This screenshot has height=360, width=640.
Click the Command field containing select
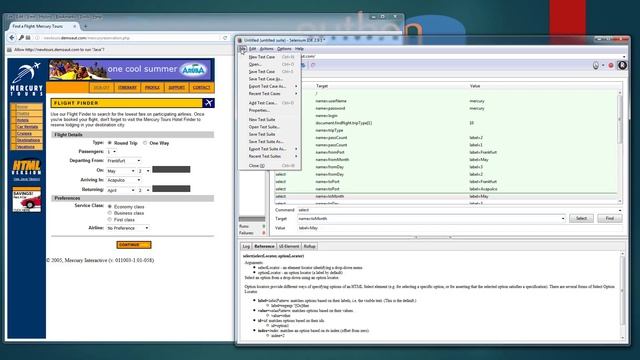[459, 210]
